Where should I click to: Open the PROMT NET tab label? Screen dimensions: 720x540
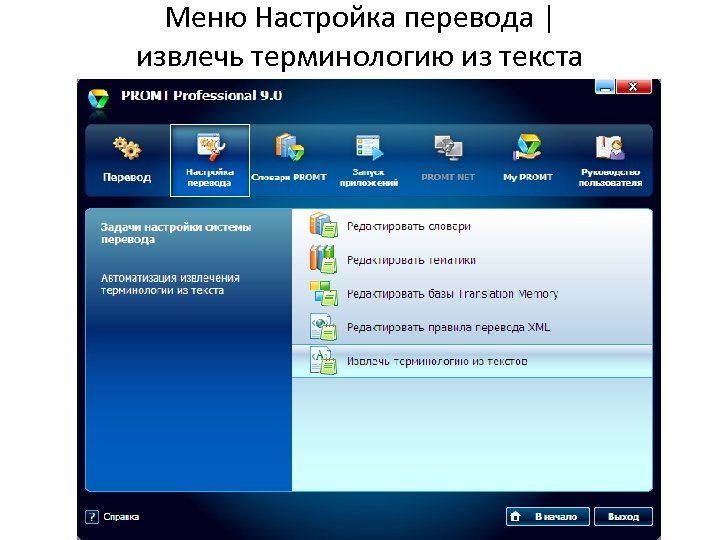448,177
